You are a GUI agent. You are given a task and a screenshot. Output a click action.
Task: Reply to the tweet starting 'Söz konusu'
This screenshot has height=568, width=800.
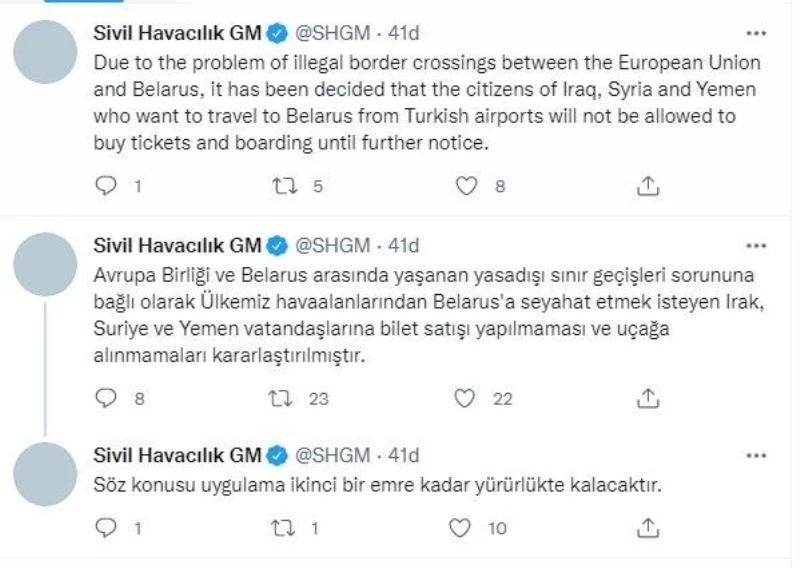(104, 526)
